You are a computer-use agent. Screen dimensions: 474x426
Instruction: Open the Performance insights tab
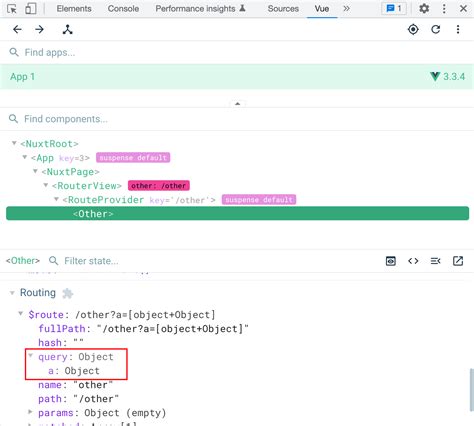[200, 9]
